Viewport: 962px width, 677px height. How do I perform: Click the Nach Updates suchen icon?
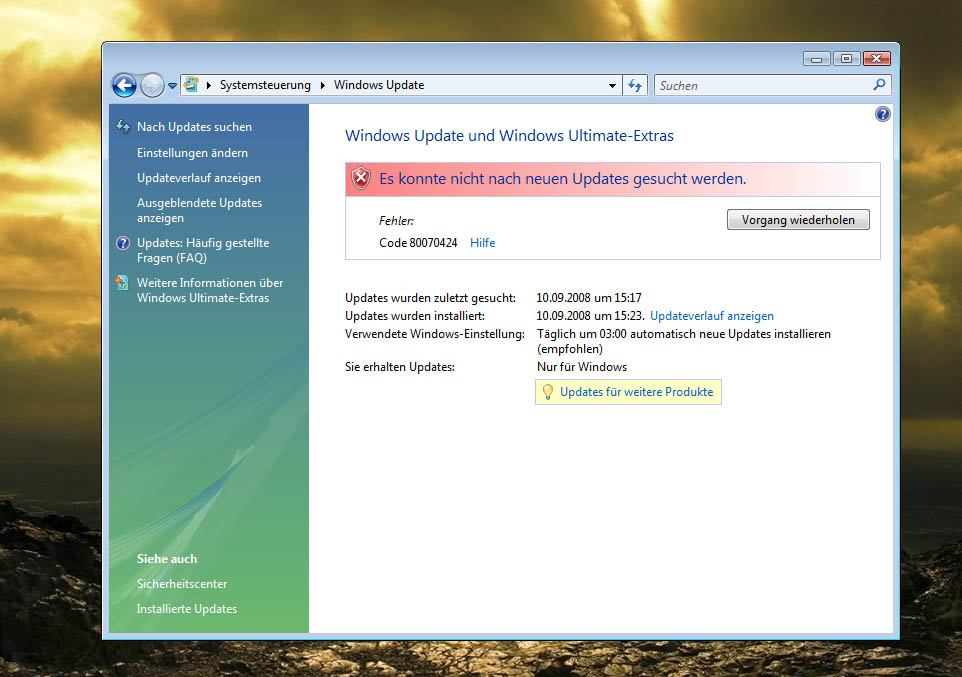123,126
